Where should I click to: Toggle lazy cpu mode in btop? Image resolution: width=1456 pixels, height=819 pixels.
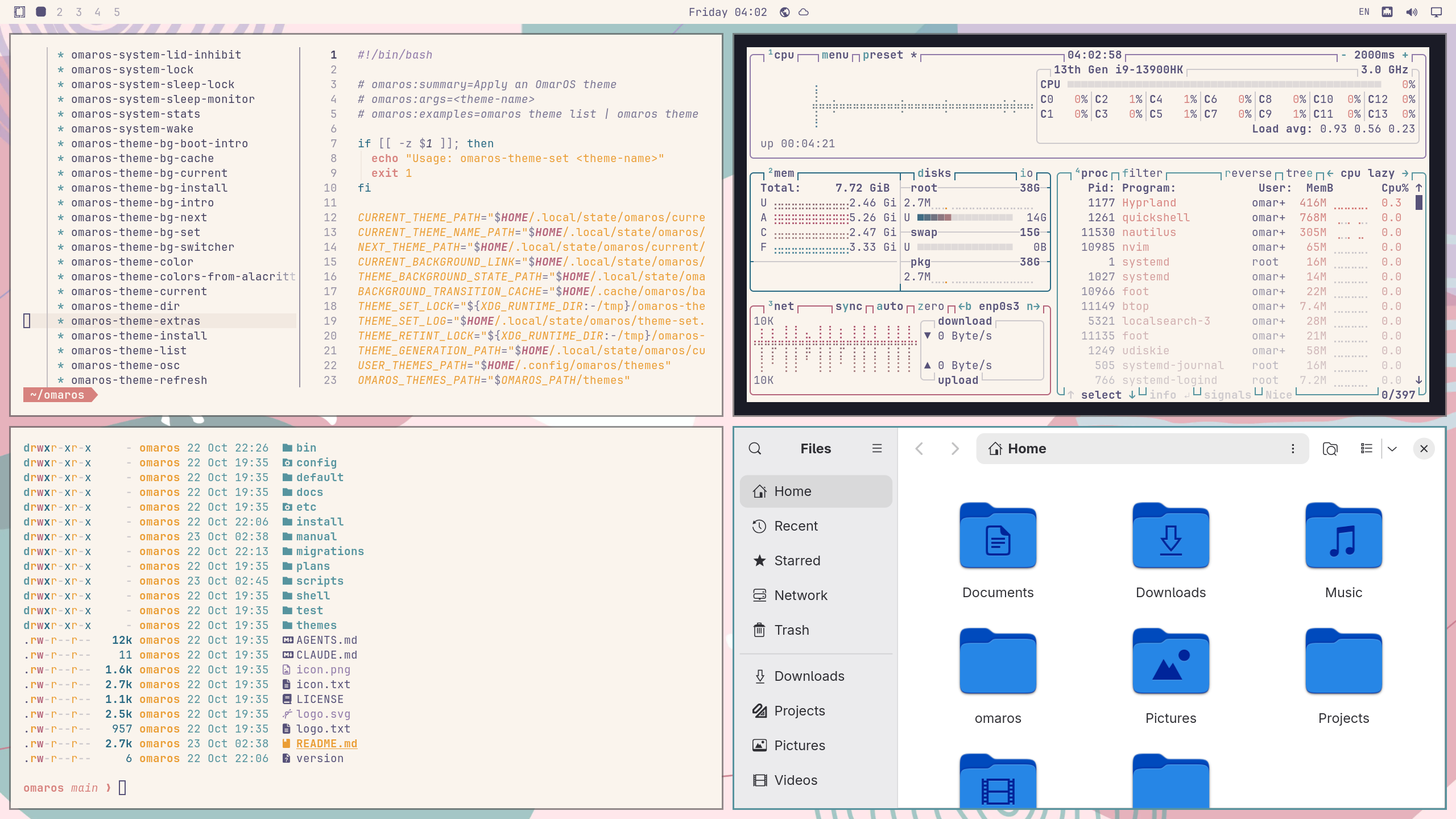(x=1381, y=173)
